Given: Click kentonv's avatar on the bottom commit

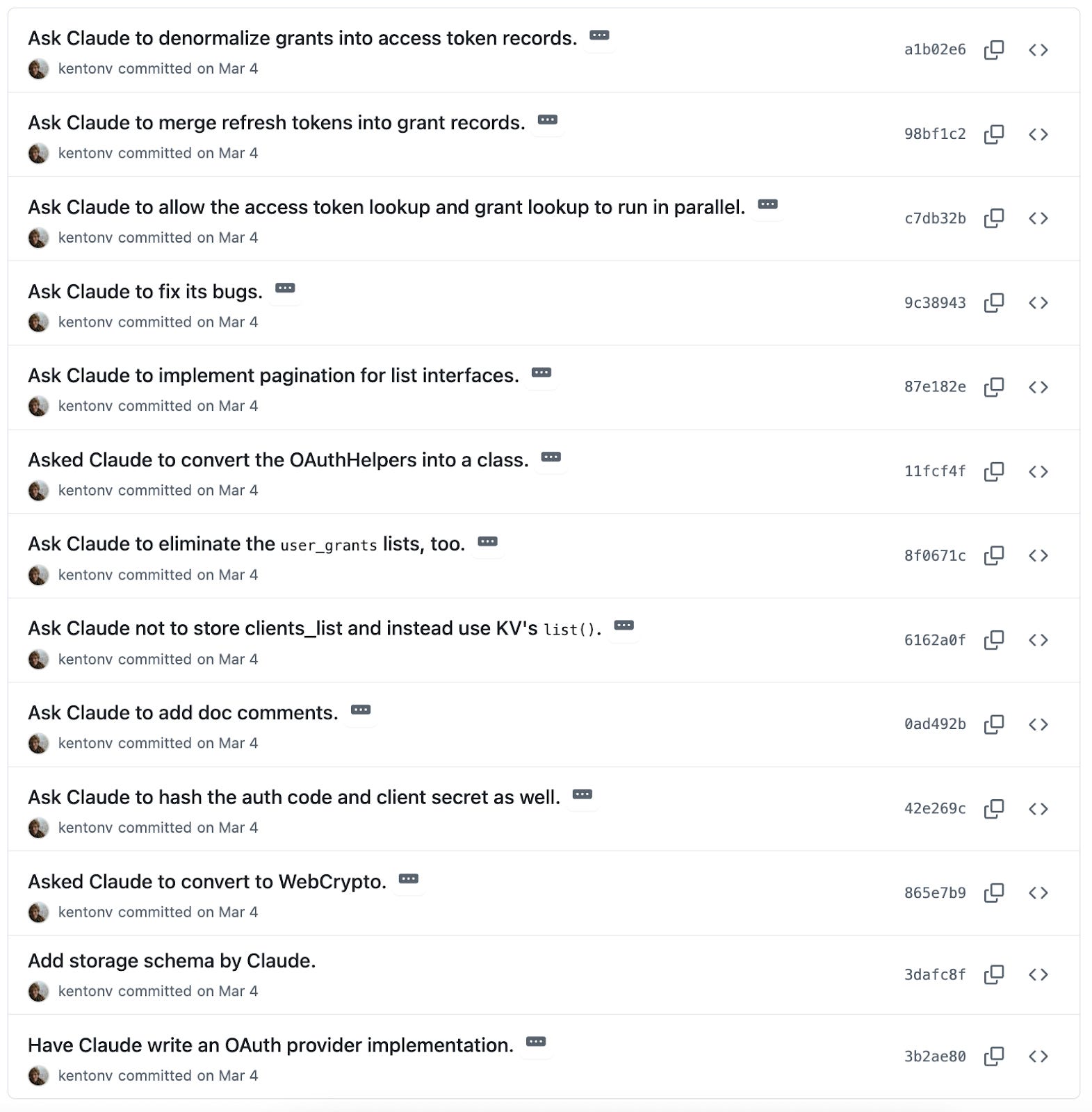Looking at the screenshot, I should click(38, 1075).
